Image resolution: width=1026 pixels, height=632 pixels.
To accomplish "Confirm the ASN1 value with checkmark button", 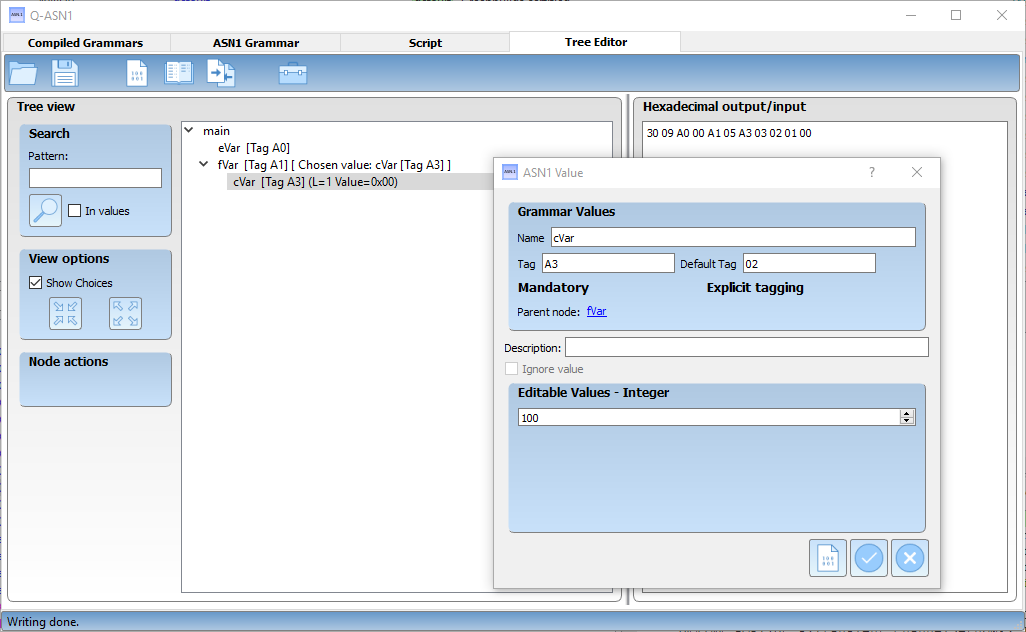I will (869, 558).
